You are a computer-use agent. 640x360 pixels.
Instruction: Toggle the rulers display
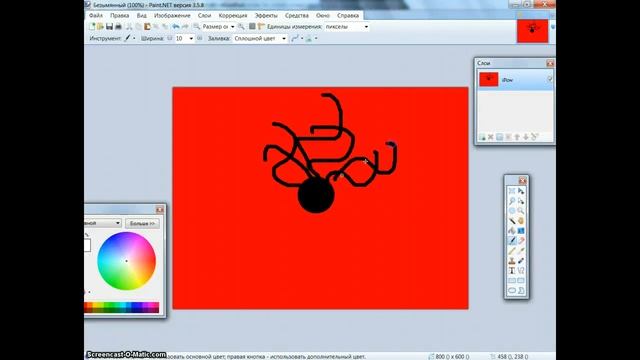point(261,27)
